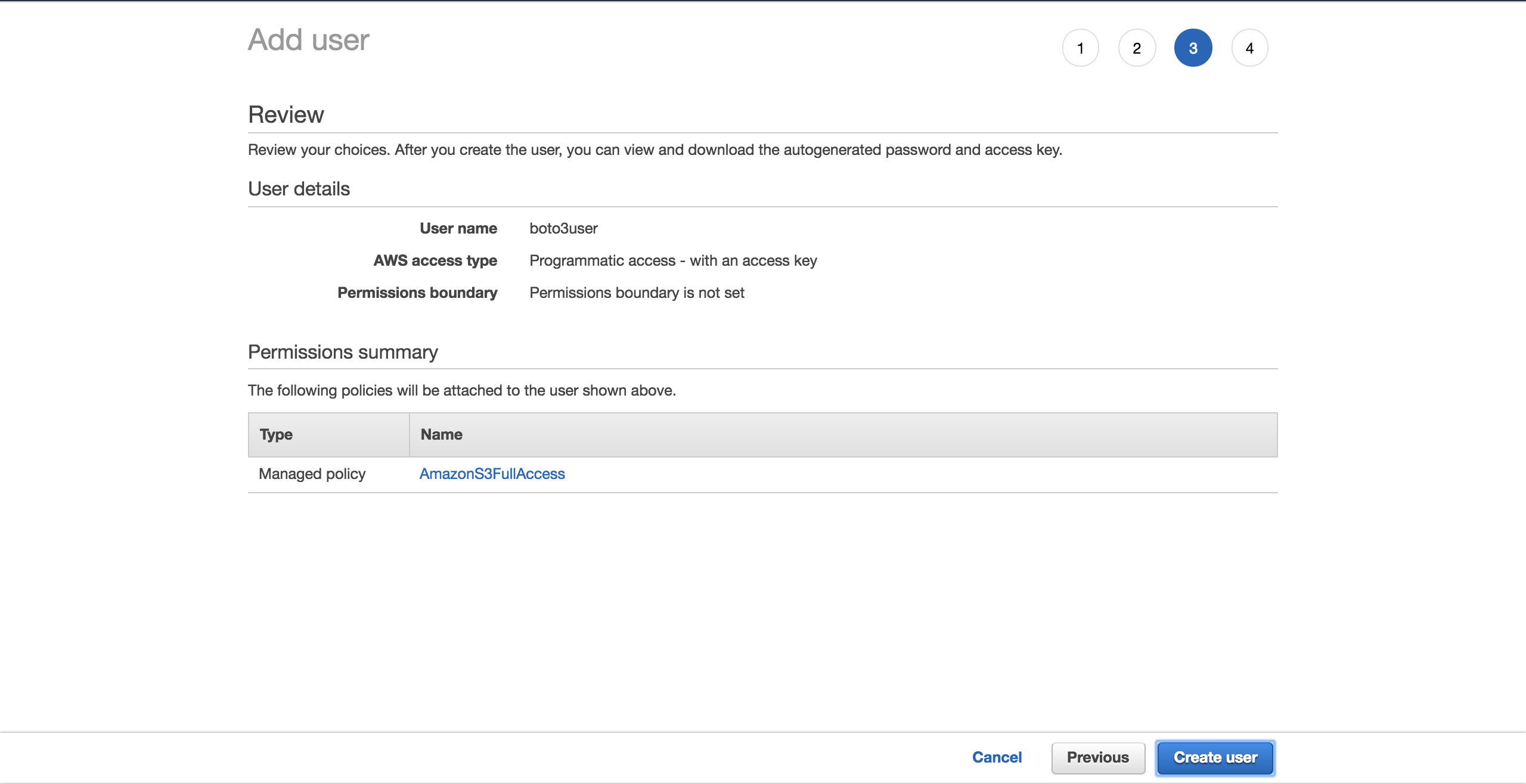Select the Managed policy table row

[x=312, y=474]
